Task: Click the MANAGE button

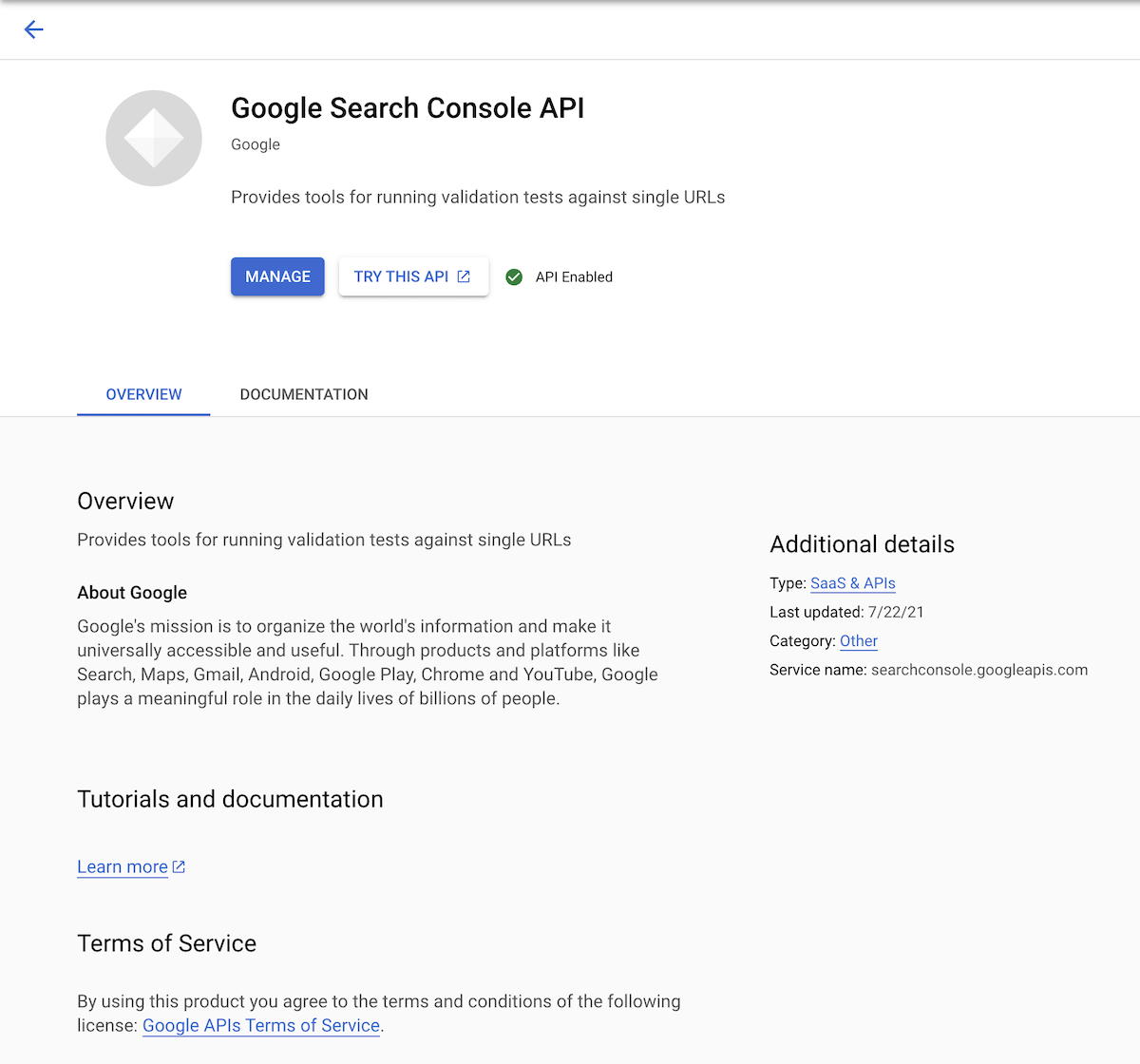Action: [277, 276]
